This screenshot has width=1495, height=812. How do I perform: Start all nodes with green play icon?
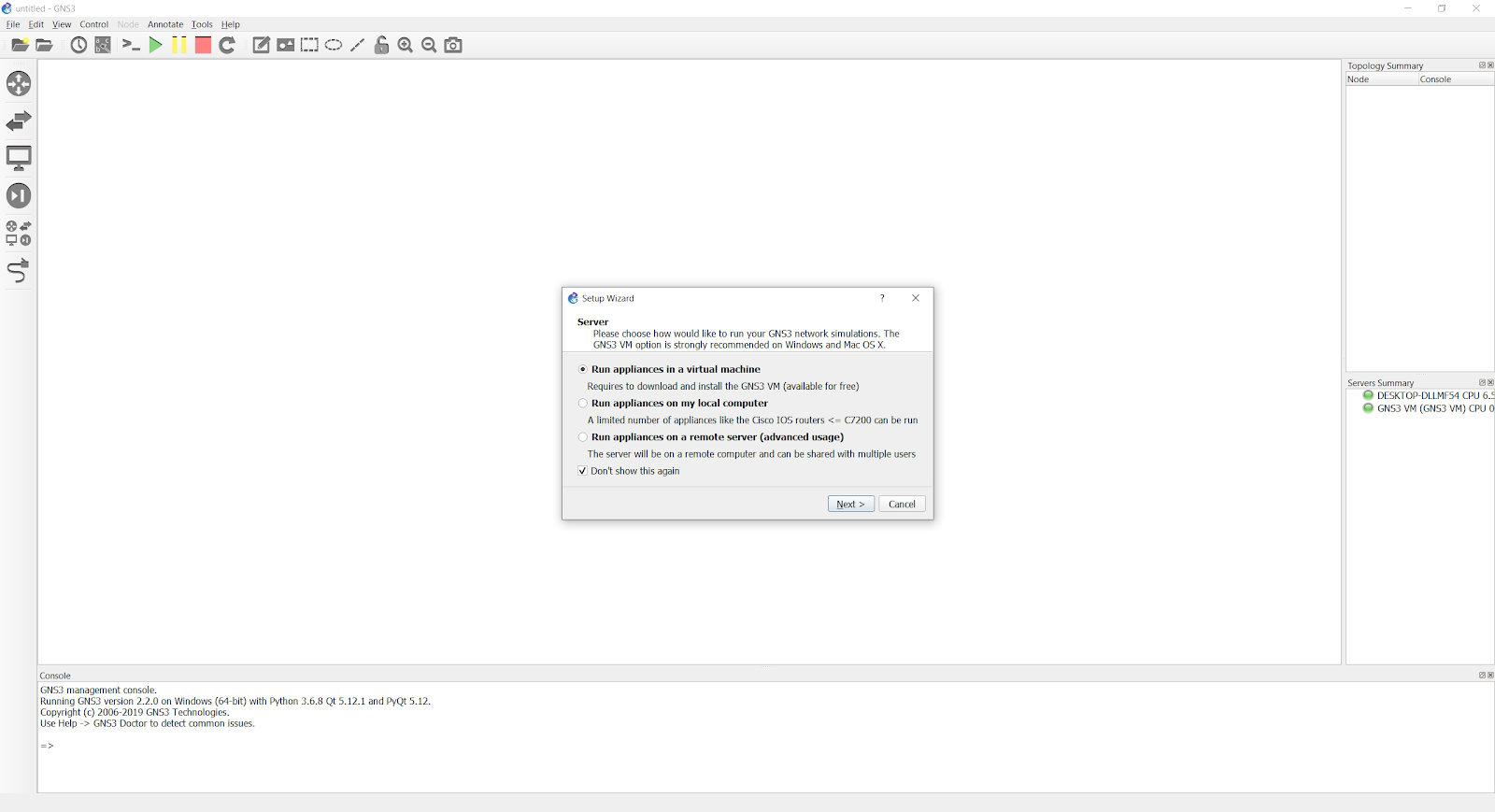click(155, 45)
